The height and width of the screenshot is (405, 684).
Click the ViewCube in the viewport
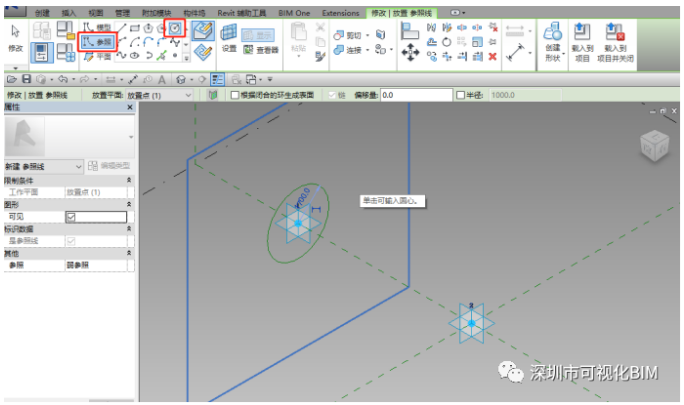(x=654, y=145)
